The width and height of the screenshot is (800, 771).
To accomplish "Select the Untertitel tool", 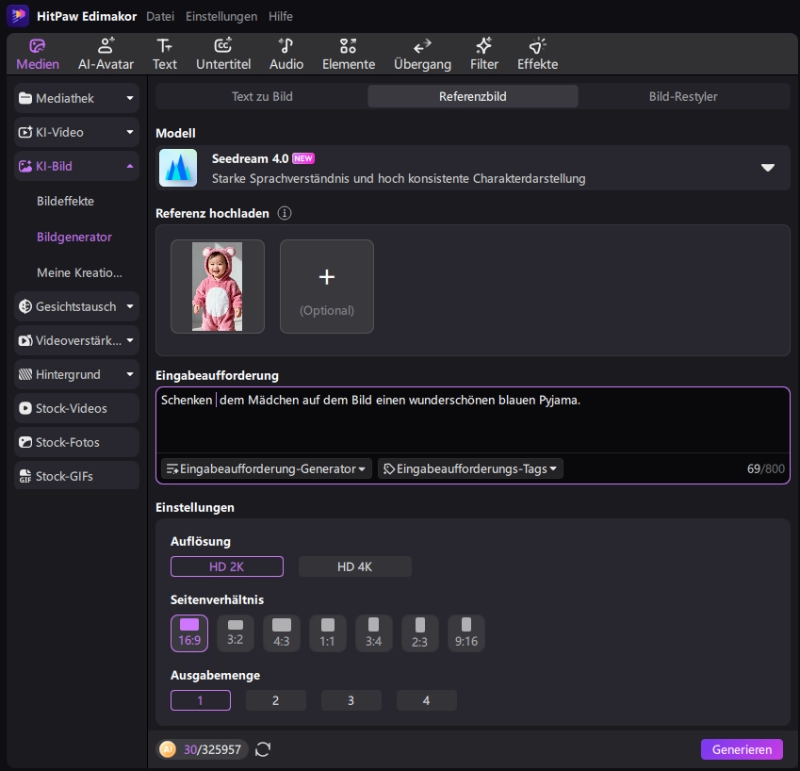I will (223, 53).
